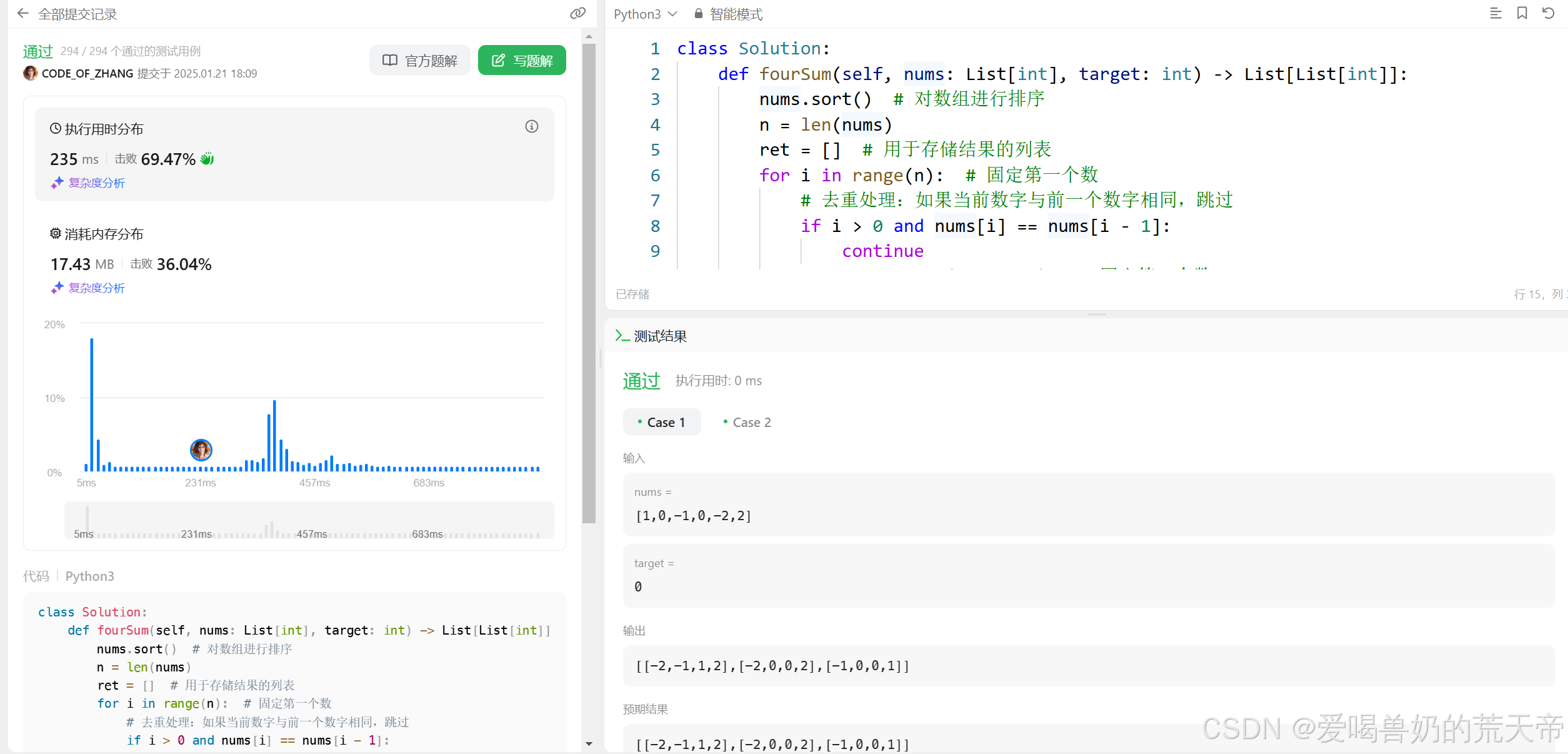Select the 消耗内存分布 memory panel
The image size is (1568, 754).
tap(294, 259)
